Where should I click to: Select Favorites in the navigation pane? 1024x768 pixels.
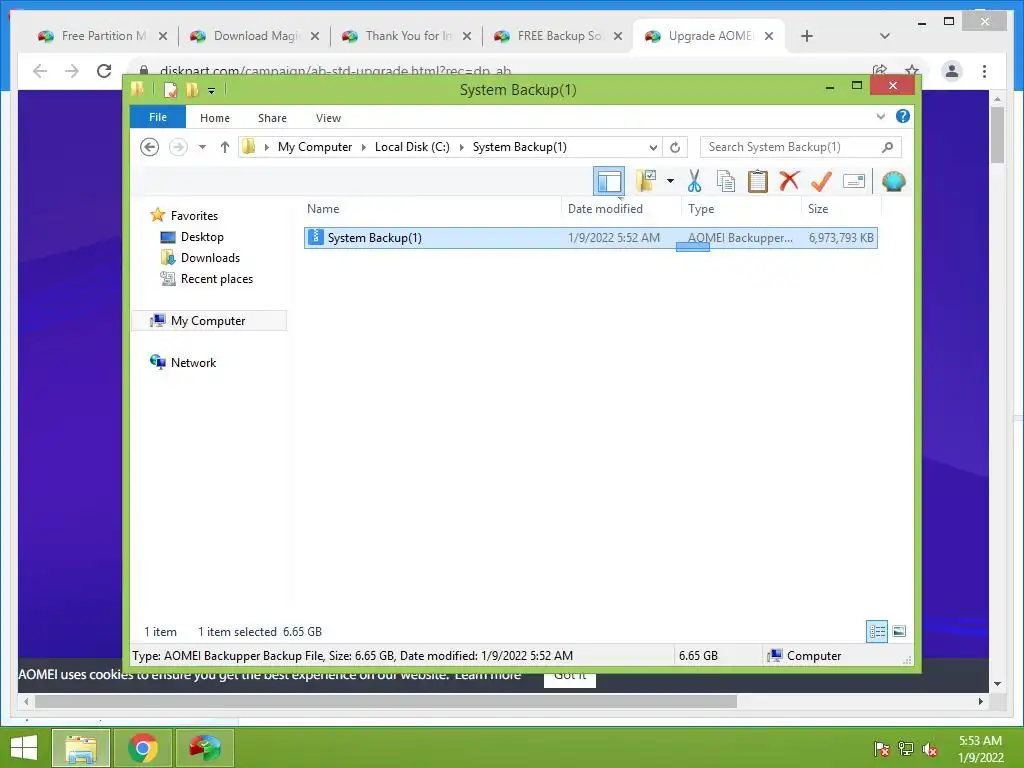194,216
